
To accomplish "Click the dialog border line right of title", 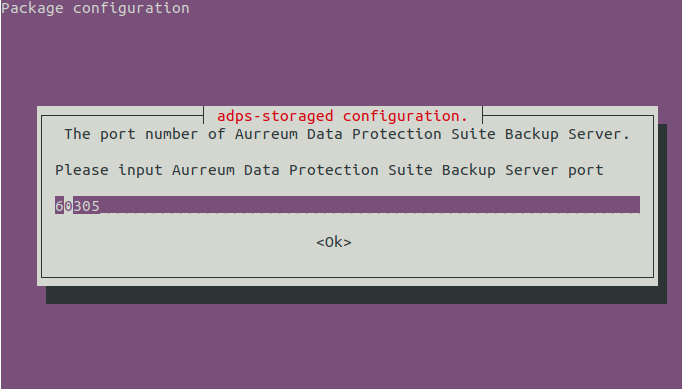I will pos(568,116).
